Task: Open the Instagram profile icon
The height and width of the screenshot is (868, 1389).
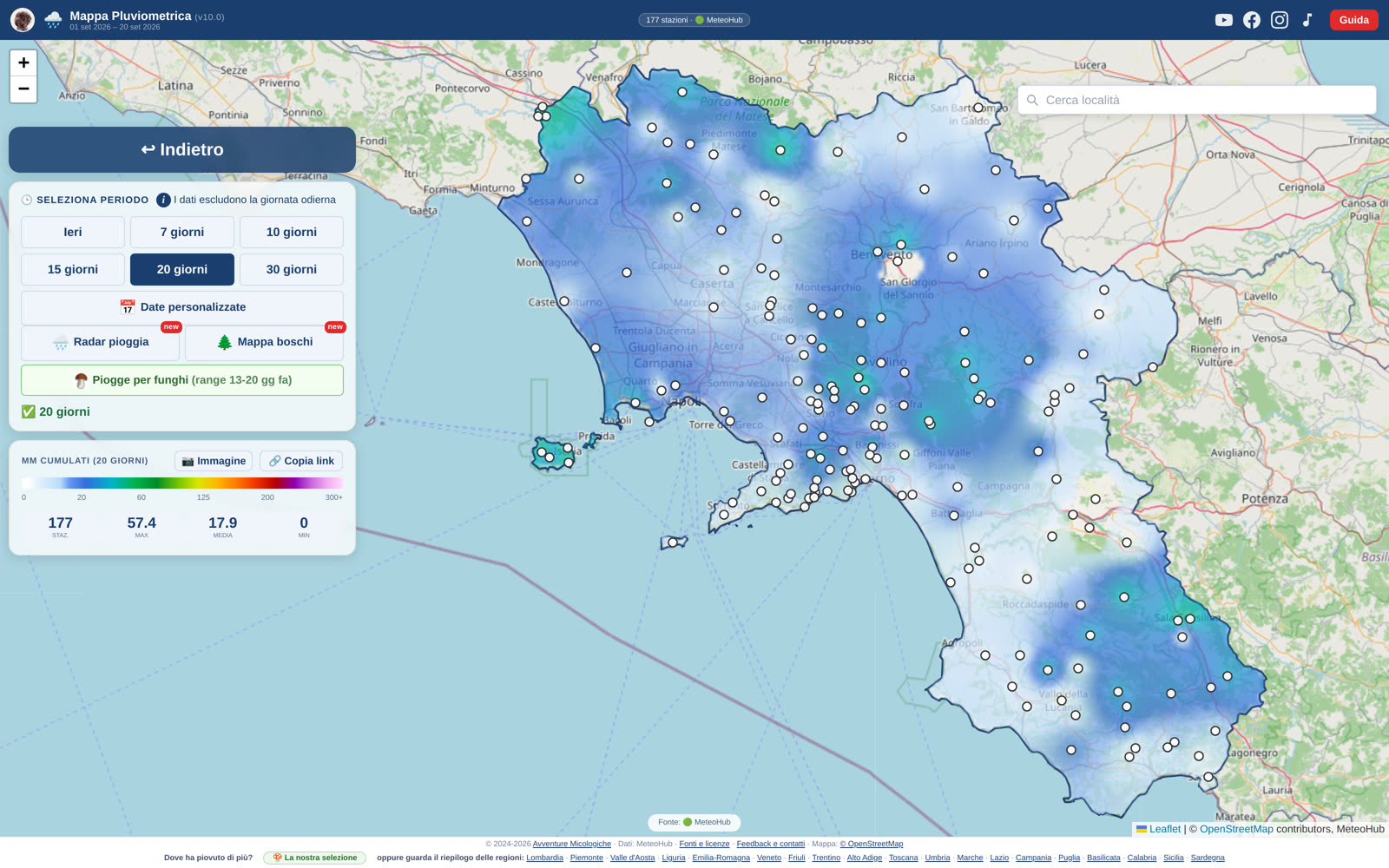Action: coord(1279,20)
